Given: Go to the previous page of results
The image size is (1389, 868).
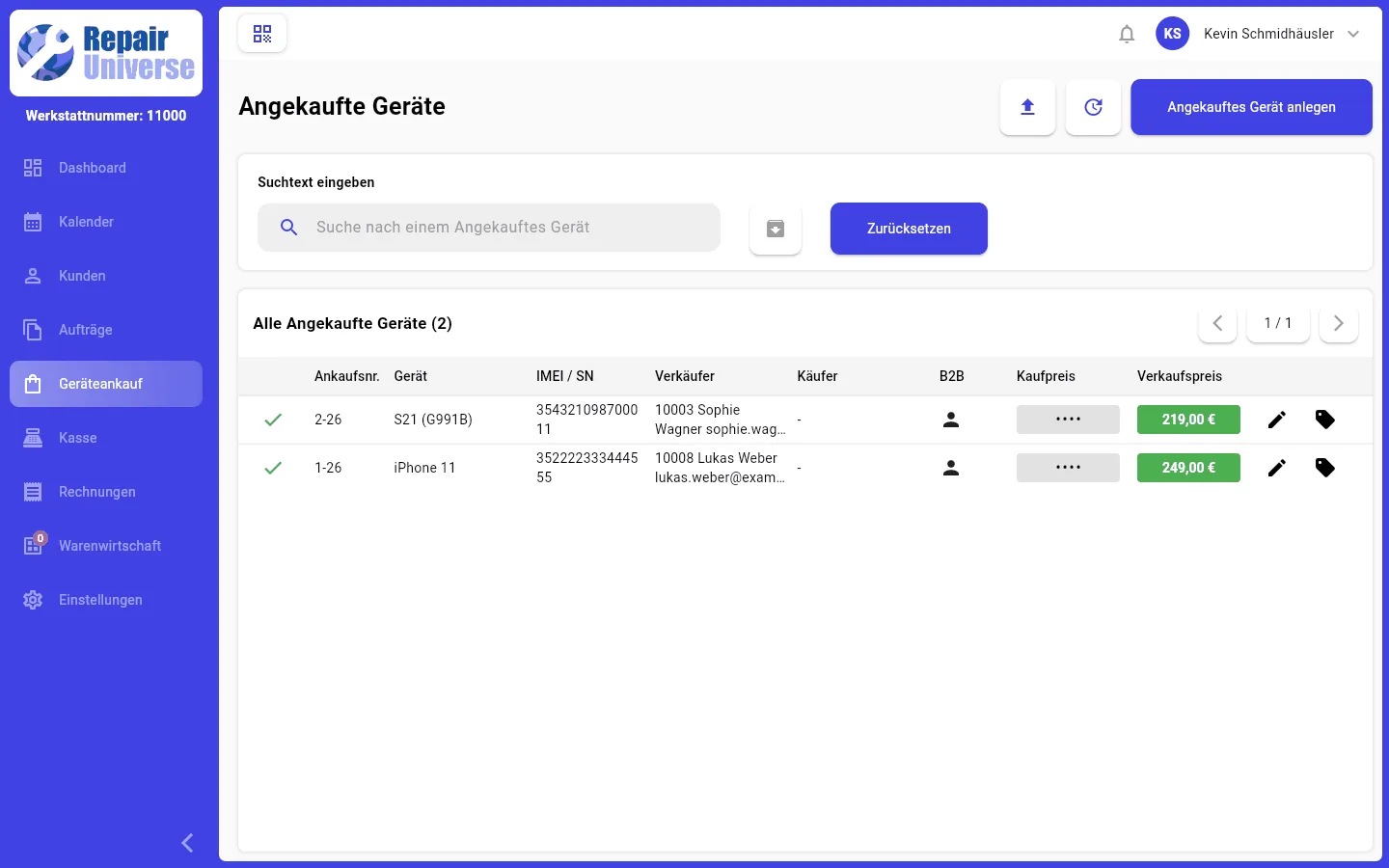Looking at the screenshot, I should [x=1217, y=323].
